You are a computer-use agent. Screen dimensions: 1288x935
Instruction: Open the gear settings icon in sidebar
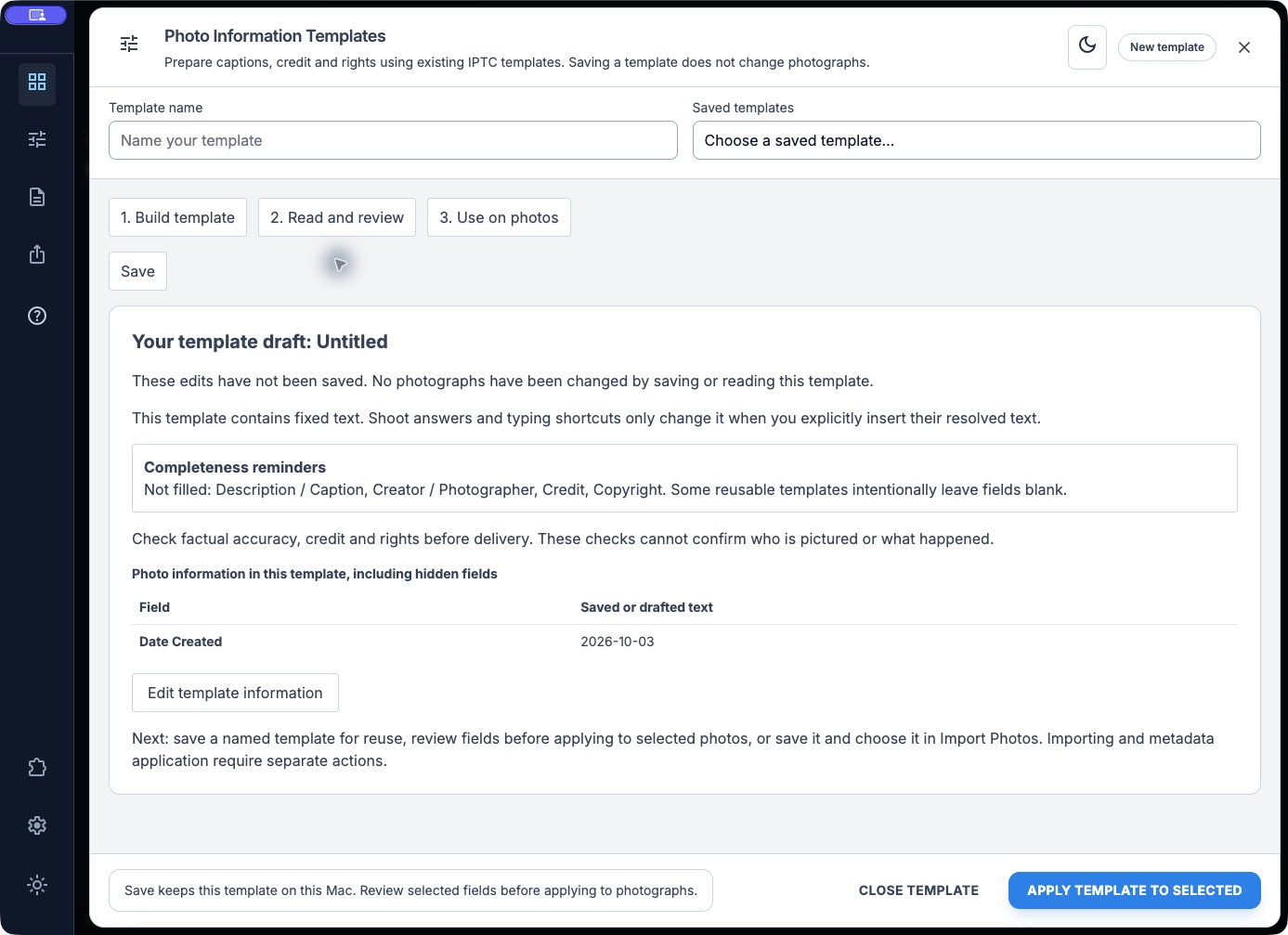37,825
